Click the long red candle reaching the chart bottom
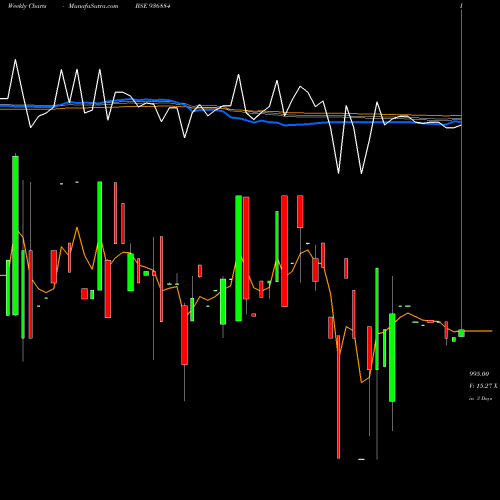Viewport: 500px width, 500px height. click(339, 397)
